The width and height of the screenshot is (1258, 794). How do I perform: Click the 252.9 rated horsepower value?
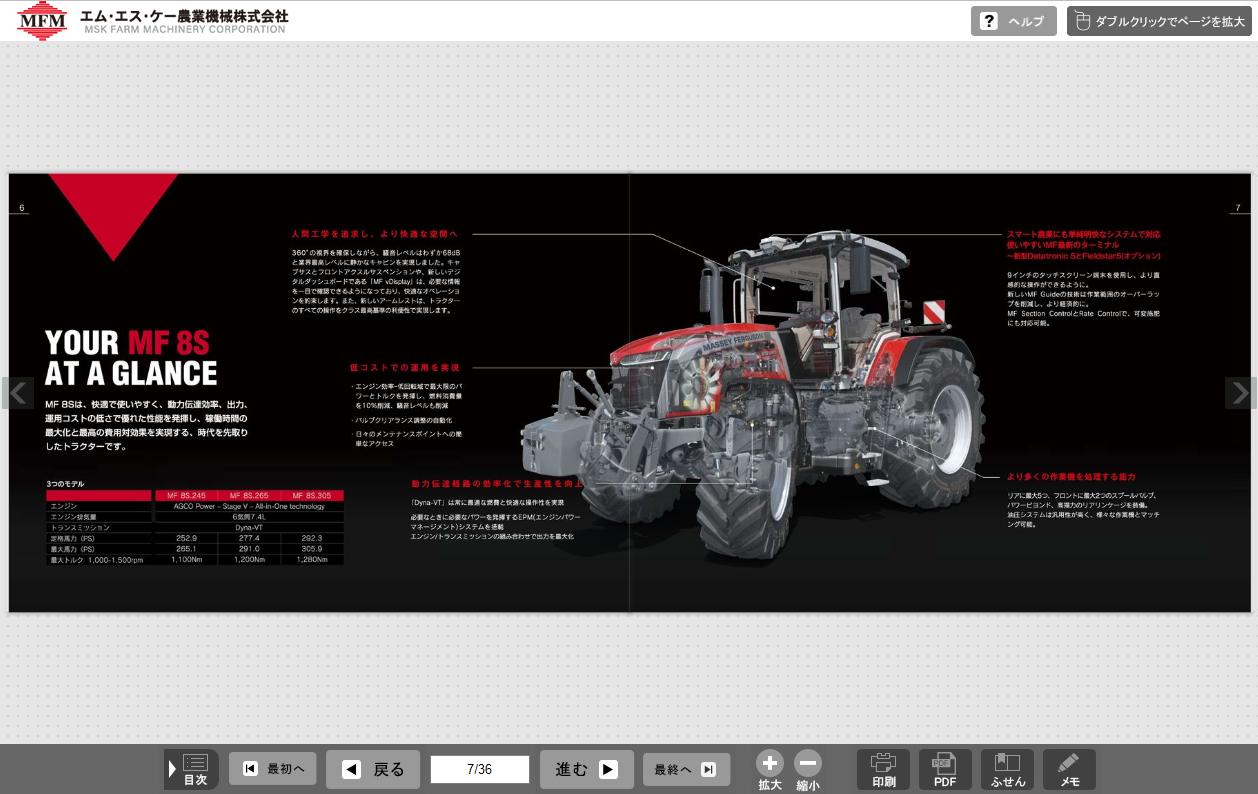[186, 538]
